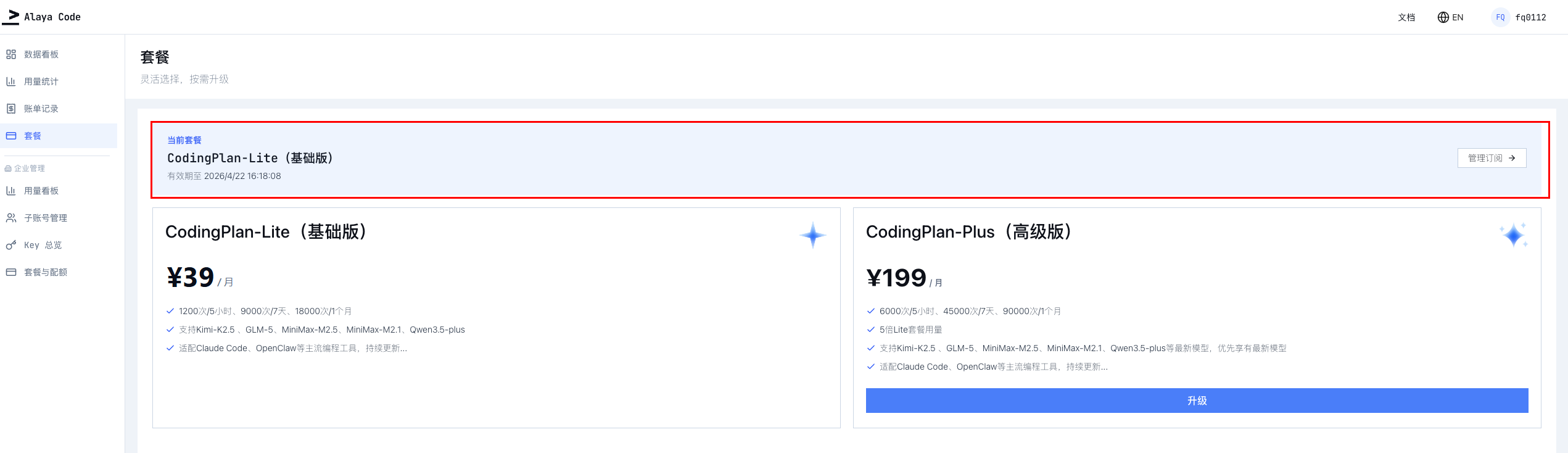The height and width of the screenshot is (453, 1568).
Task: Open the fq0112 account menu
Action: (1530, 17)
